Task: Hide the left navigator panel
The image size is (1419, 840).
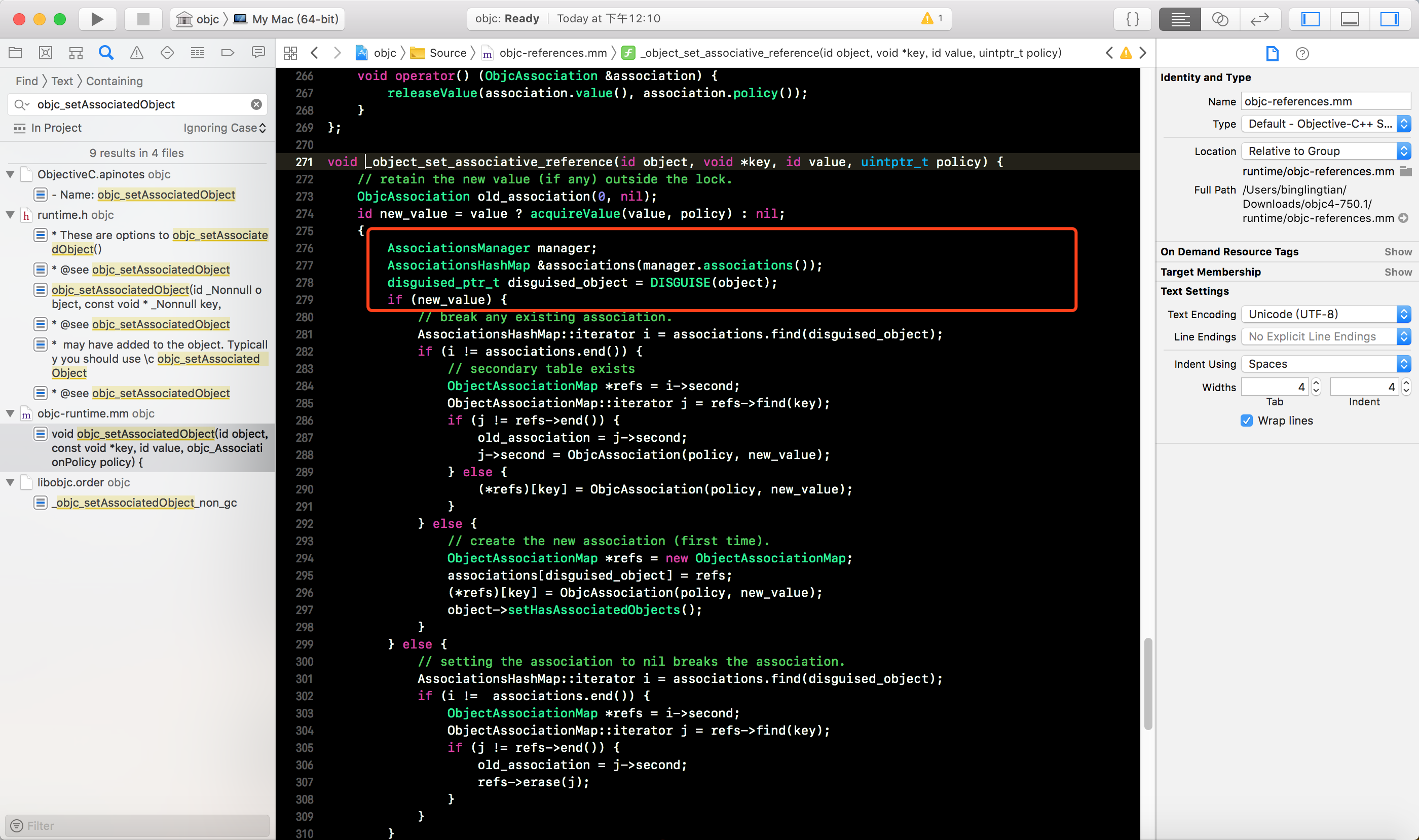Action: click(1310, 19)
